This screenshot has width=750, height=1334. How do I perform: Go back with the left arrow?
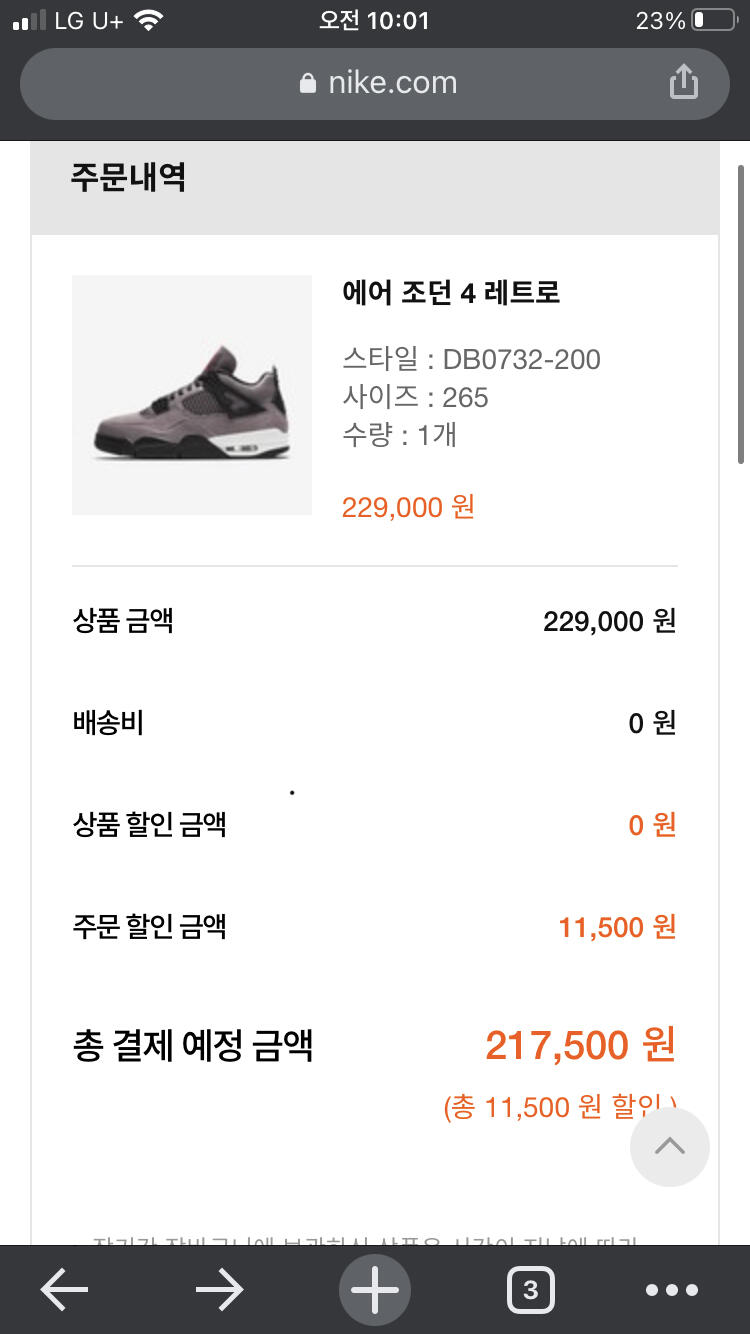64,1290
